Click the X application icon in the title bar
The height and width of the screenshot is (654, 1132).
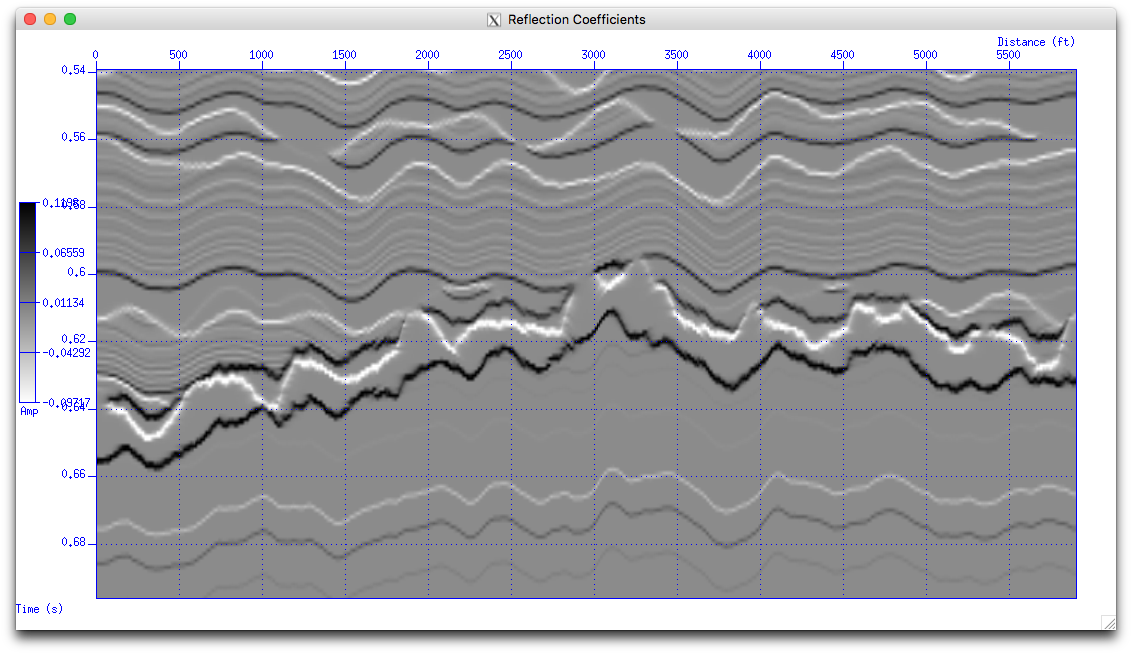pos(492,19)
